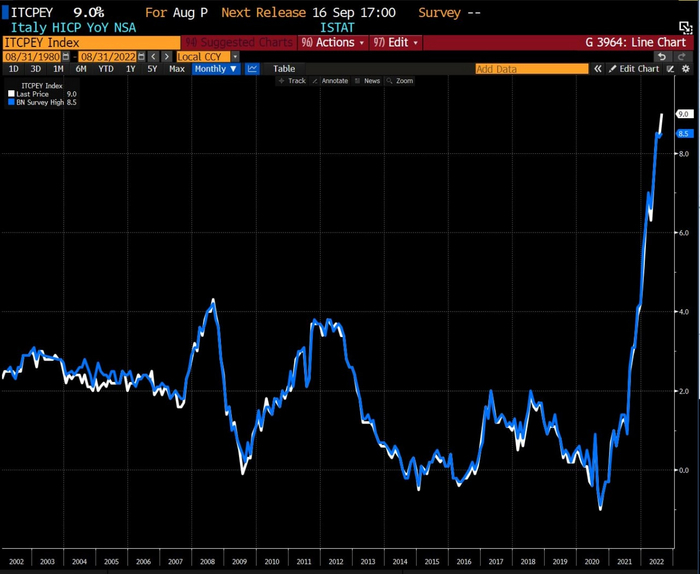Screen dimensions: 700x574
Task: Open the end date calendar picker
Action: (x=142, y=57)
